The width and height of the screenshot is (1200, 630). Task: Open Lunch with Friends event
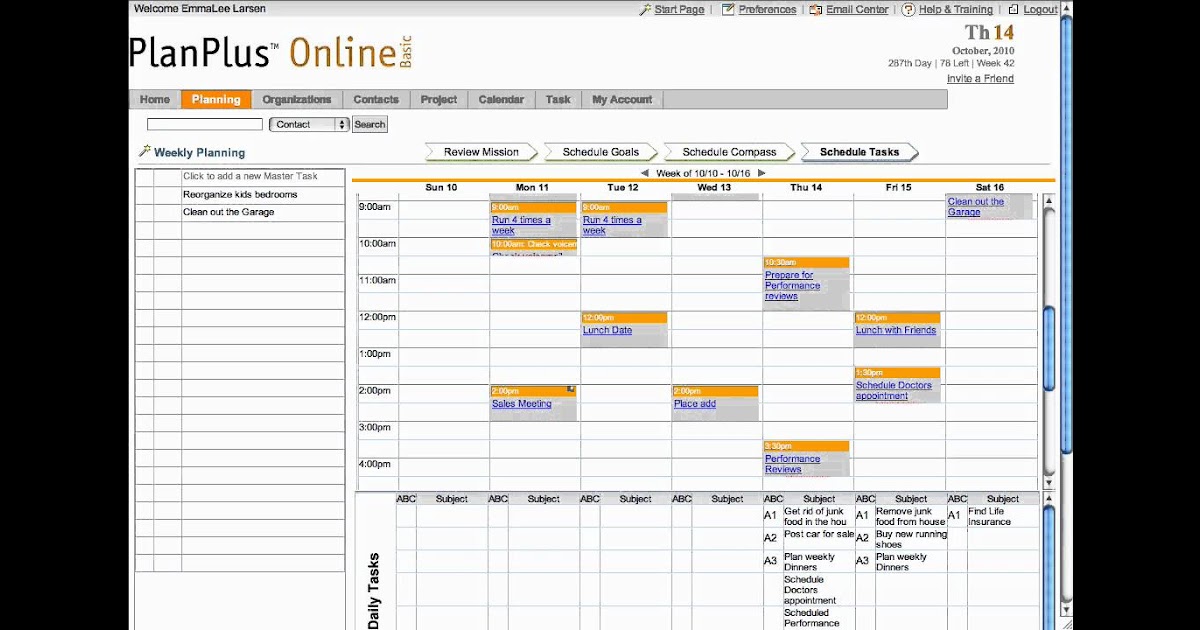point(896,330)
